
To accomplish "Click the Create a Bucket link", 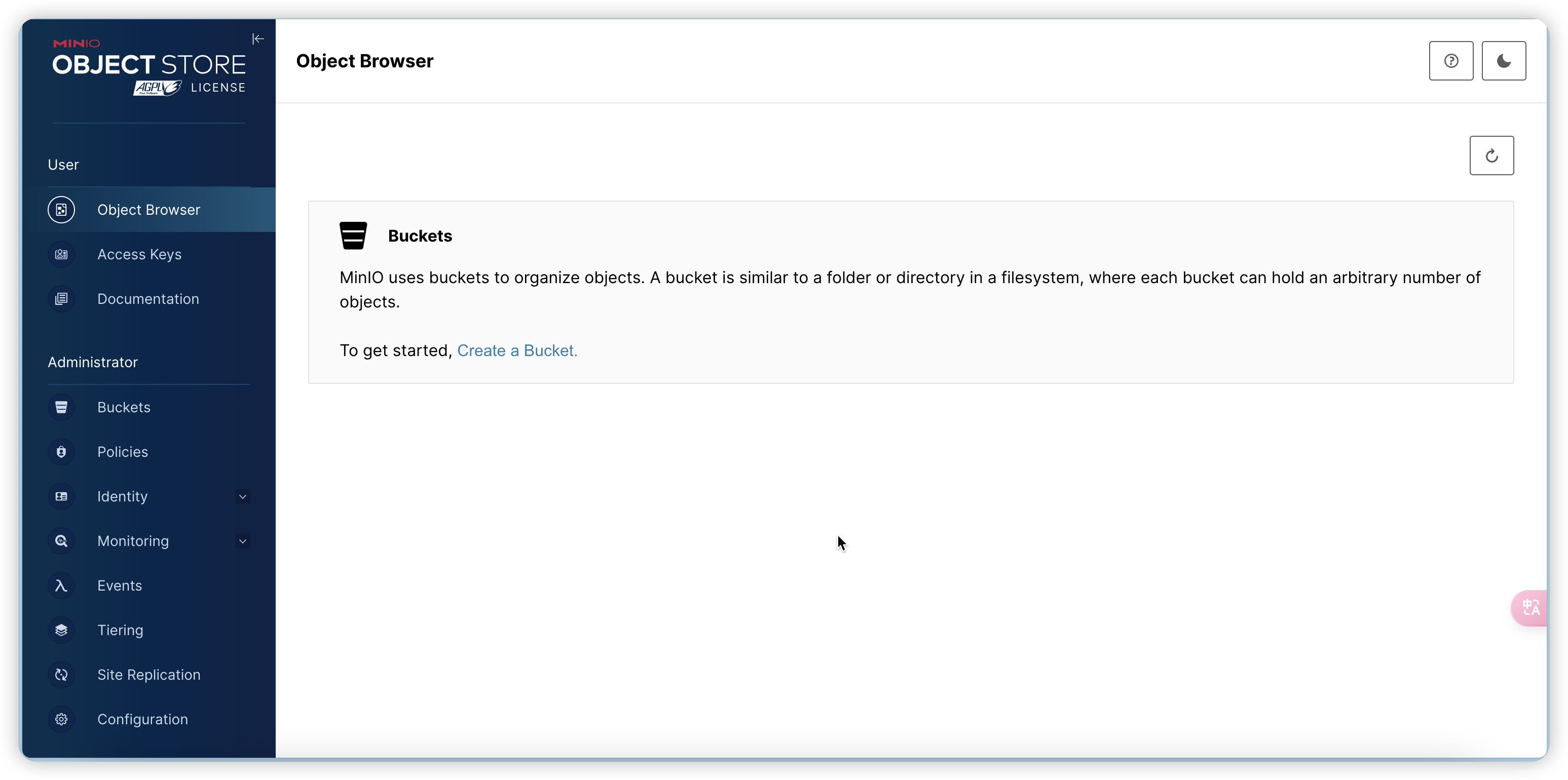I will pos(517,350).
